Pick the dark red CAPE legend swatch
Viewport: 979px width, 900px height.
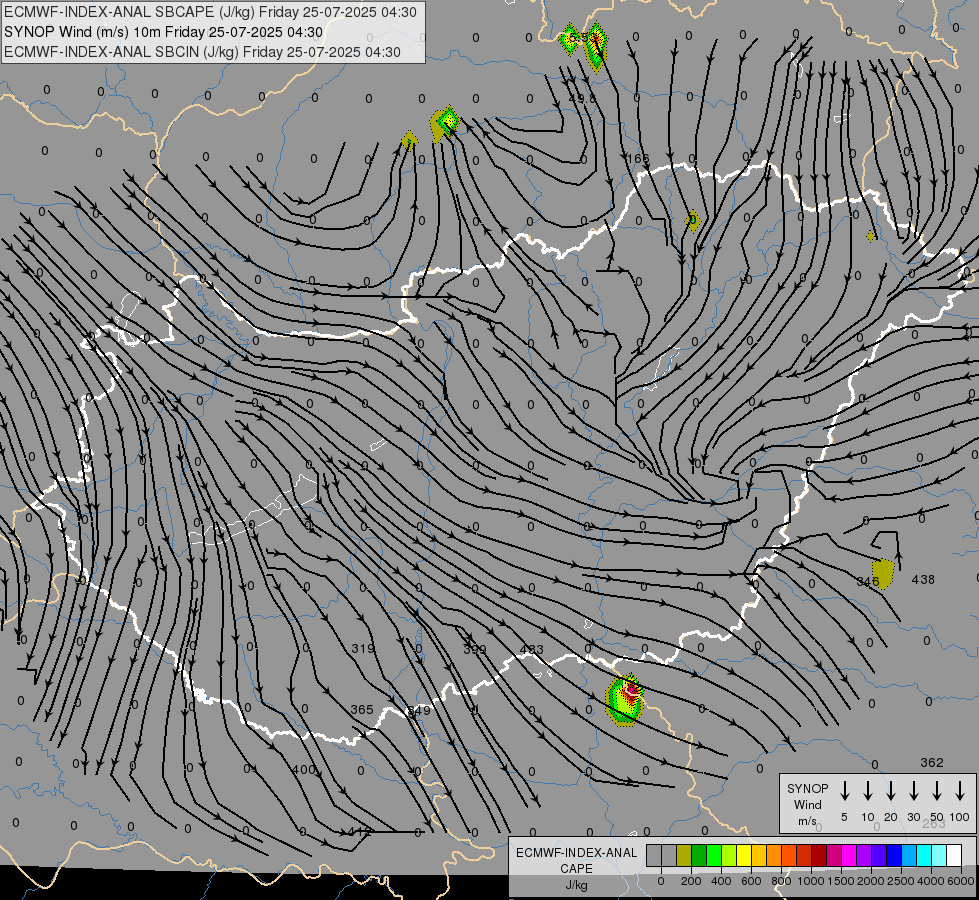pos(819,855)
